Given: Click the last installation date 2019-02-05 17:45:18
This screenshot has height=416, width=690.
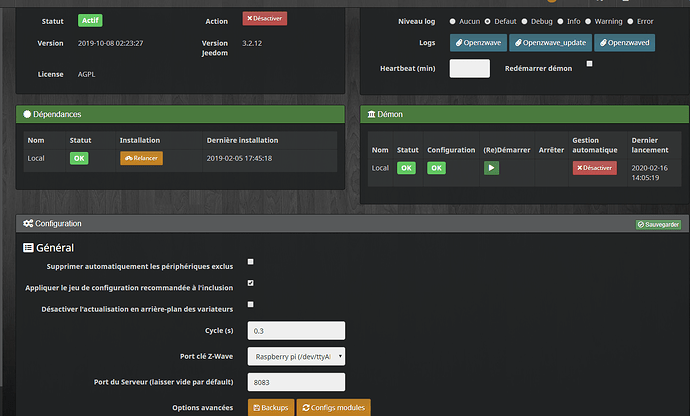Looking at the screenshot, I should click(x=239, y=158).
